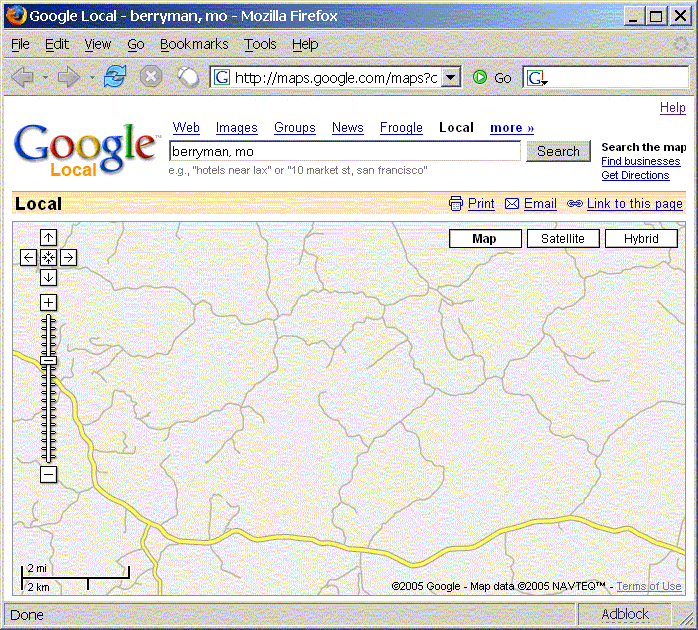Click the zoom slider handle

(x=48, y=361)
